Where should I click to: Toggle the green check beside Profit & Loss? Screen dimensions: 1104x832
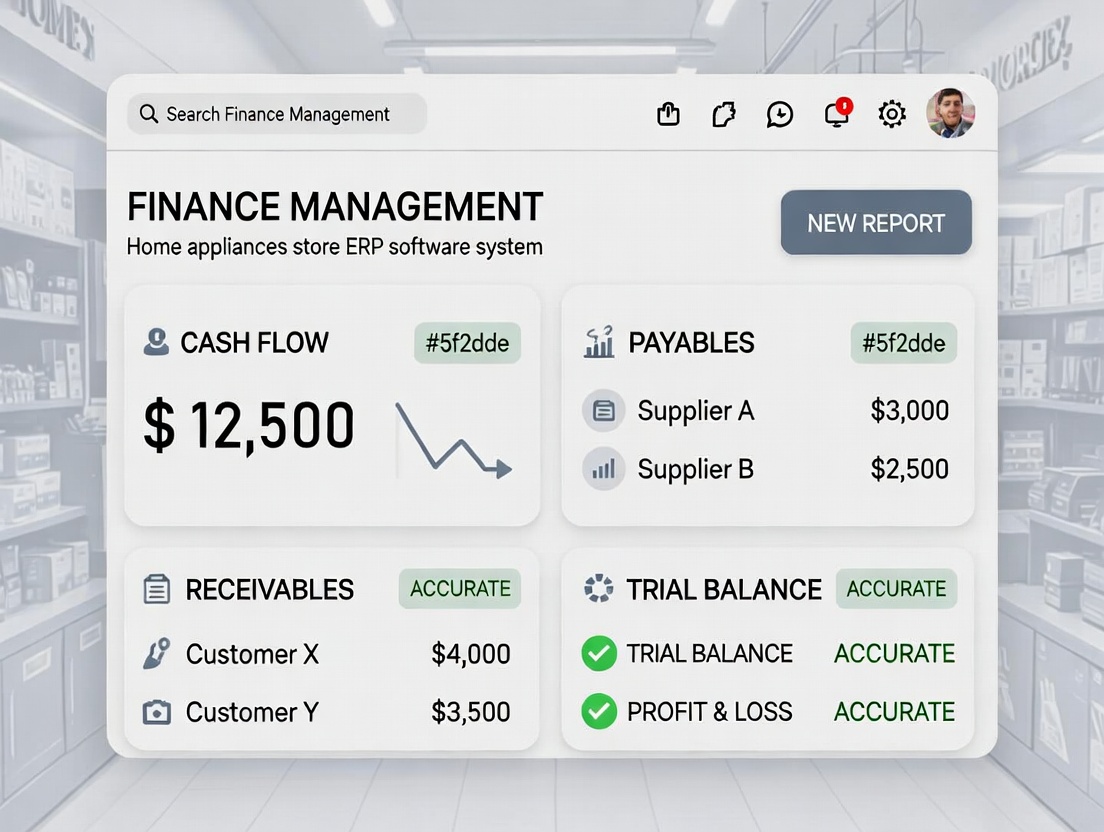tap(599, 712)
